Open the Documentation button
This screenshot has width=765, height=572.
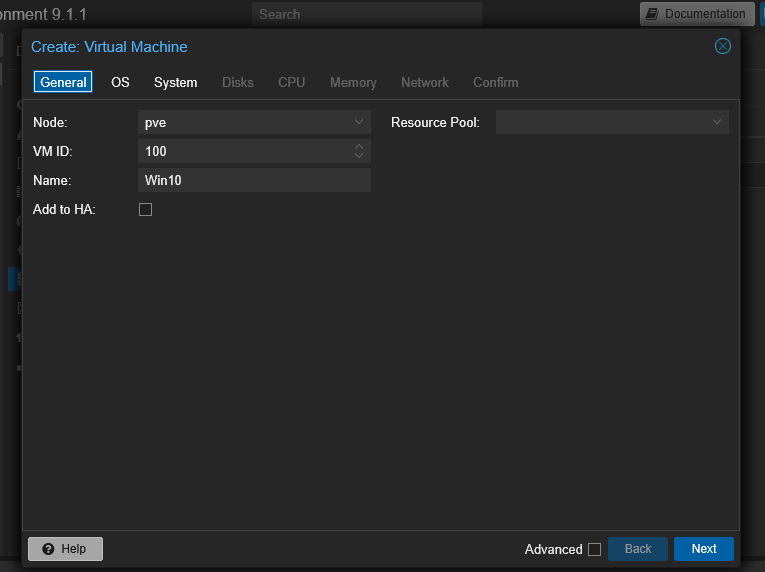tap(697, 14)
